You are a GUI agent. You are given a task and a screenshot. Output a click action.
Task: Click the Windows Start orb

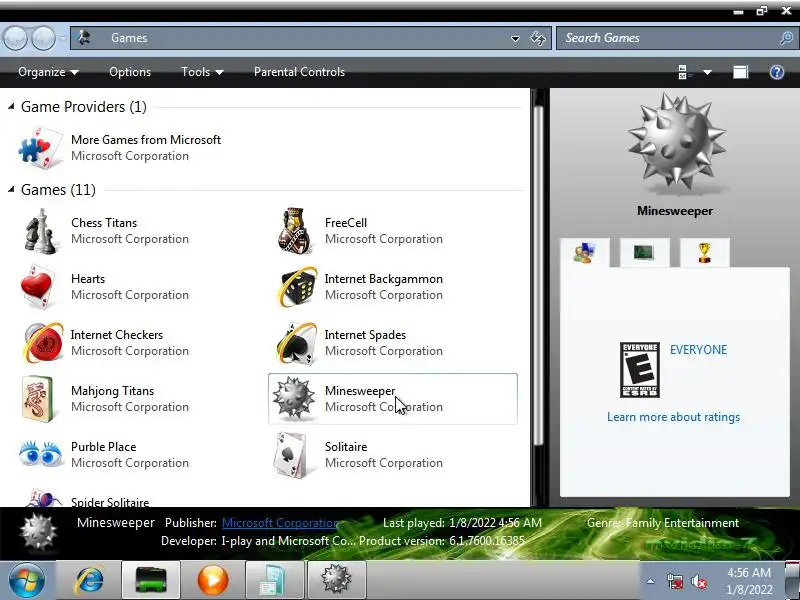tap(27, 580)
